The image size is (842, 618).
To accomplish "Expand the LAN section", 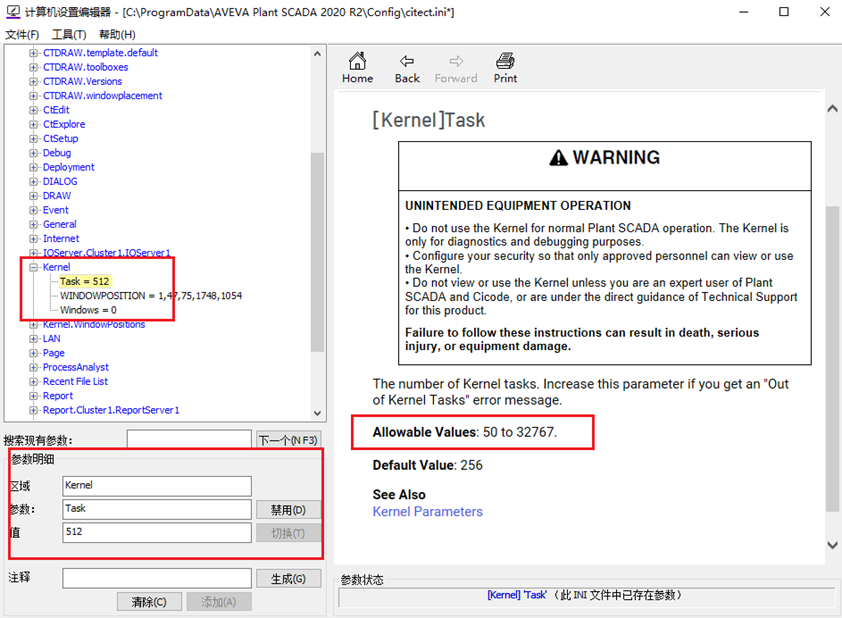I will [33, 339].
